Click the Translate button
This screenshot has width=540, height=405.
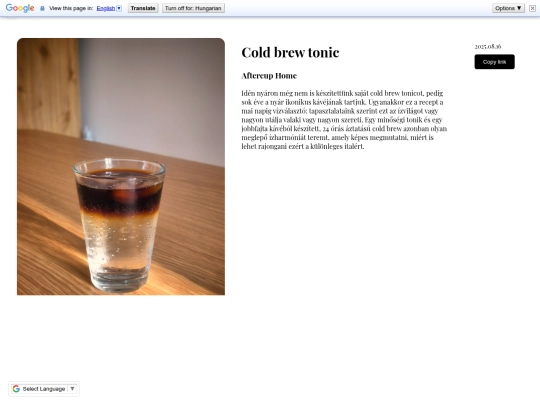[143, 8]
